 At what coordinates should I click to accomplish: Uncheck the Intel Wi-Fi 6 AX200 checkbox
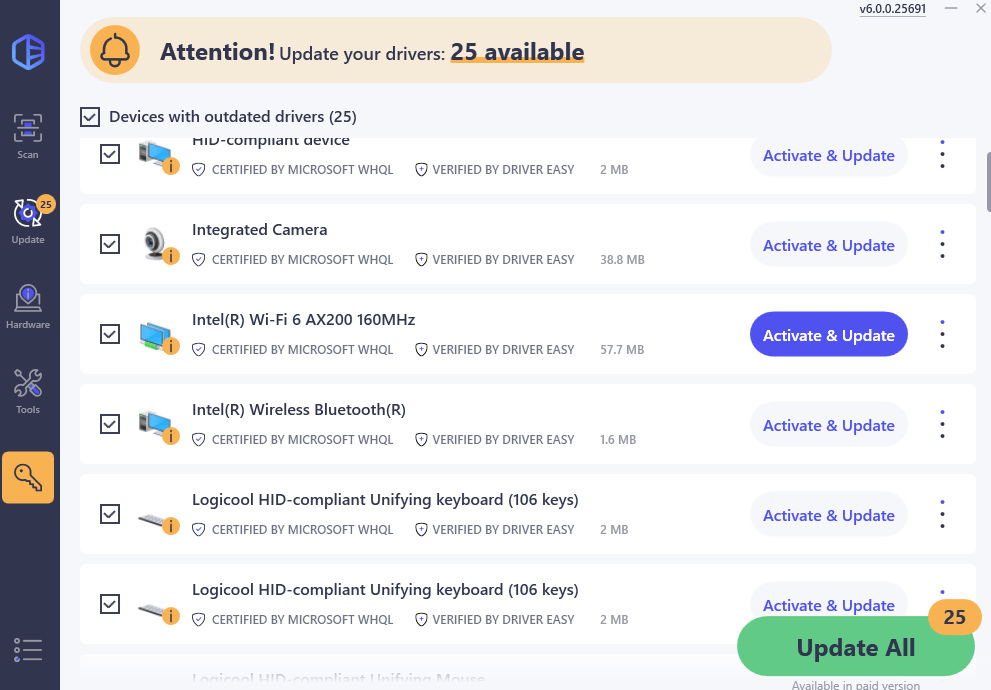pos(110,334)
